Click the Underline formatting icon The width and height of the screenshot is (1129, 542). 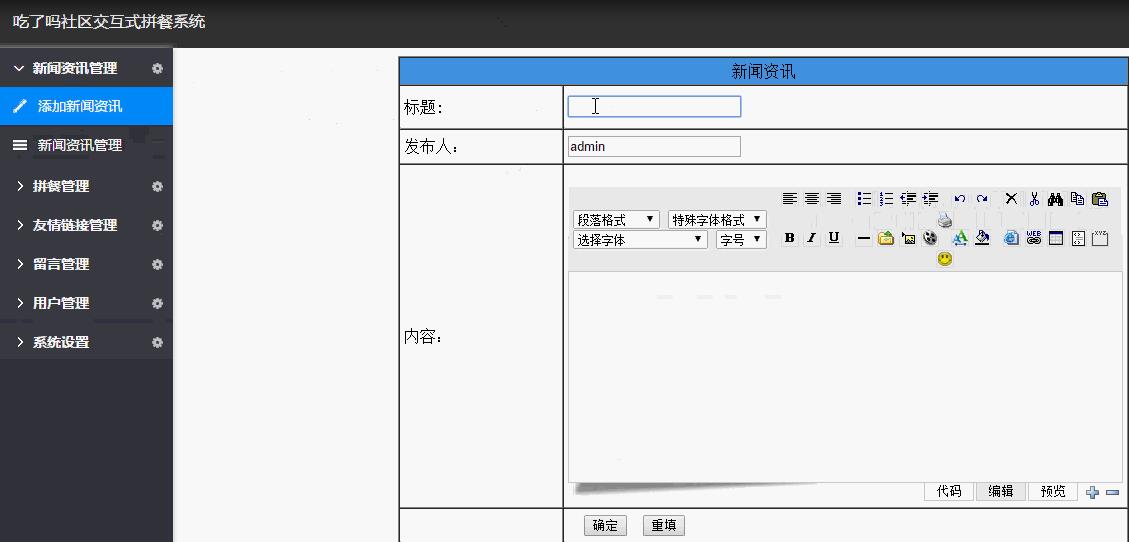(834, 238)
